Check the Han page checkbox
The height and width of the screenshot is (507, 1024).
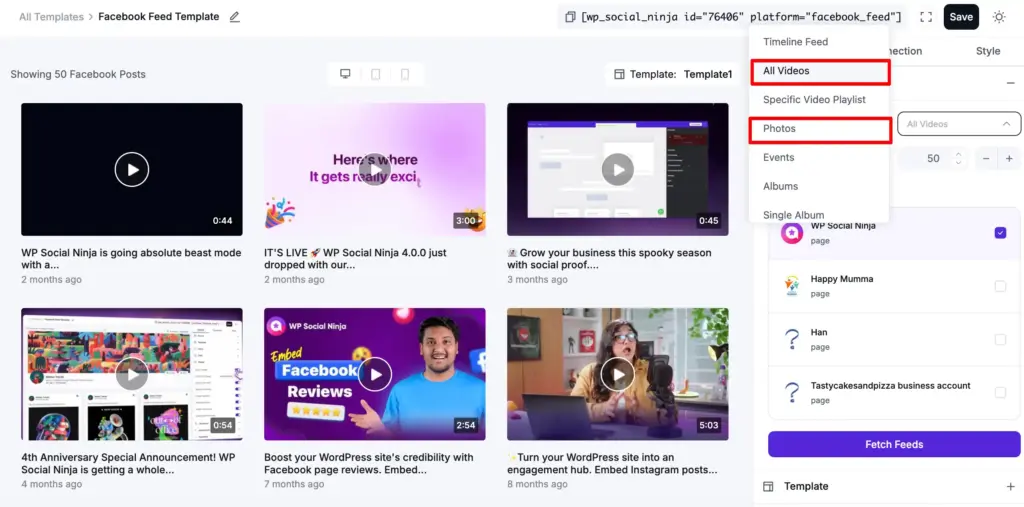click(1000, 339)
